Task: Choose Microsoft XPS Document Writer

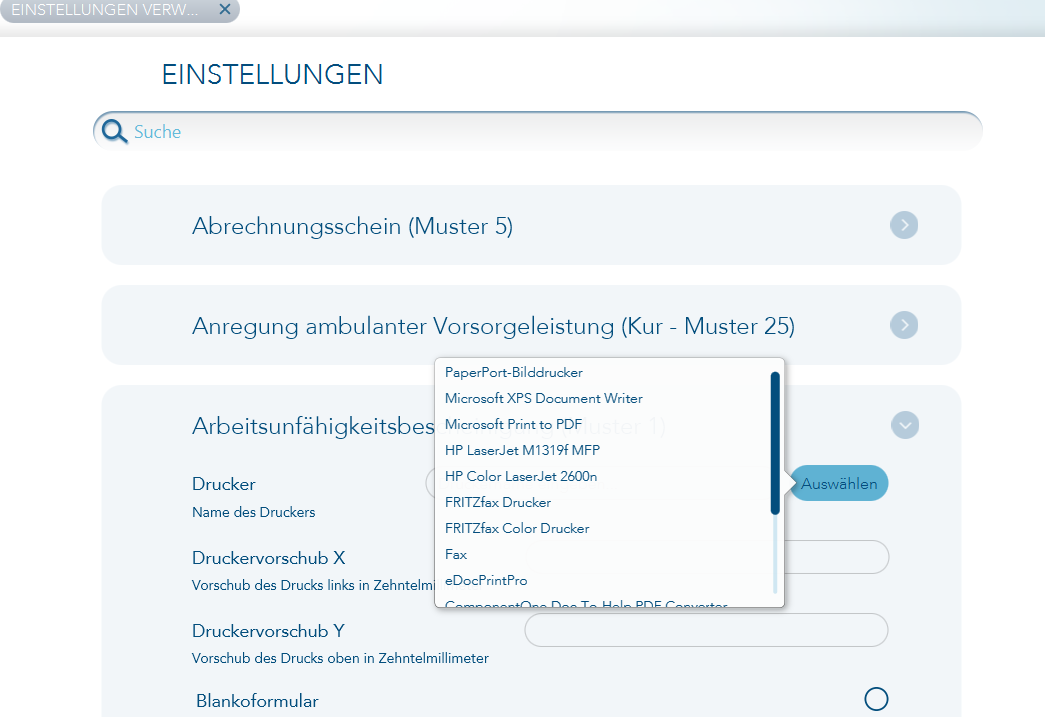Action: point(544,398)
